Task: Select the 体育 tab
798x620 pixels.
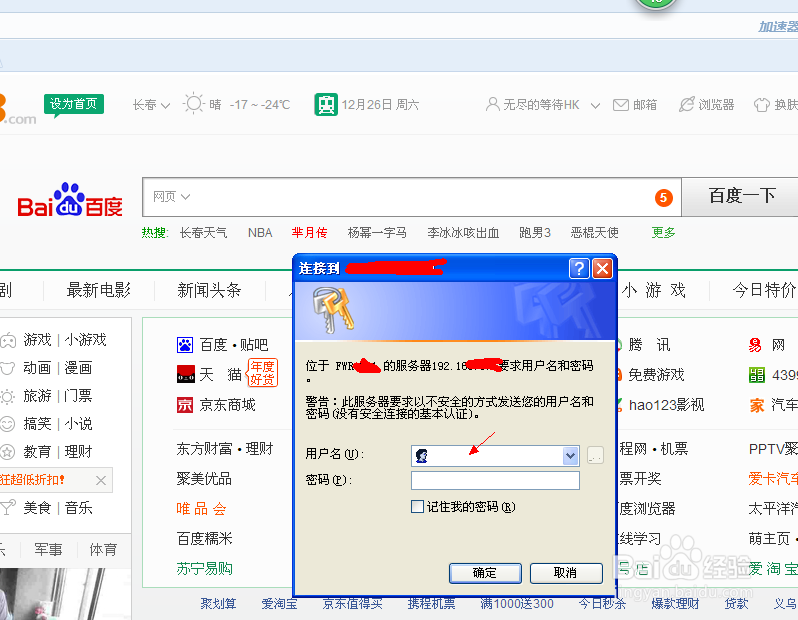Action: [103, 549]
